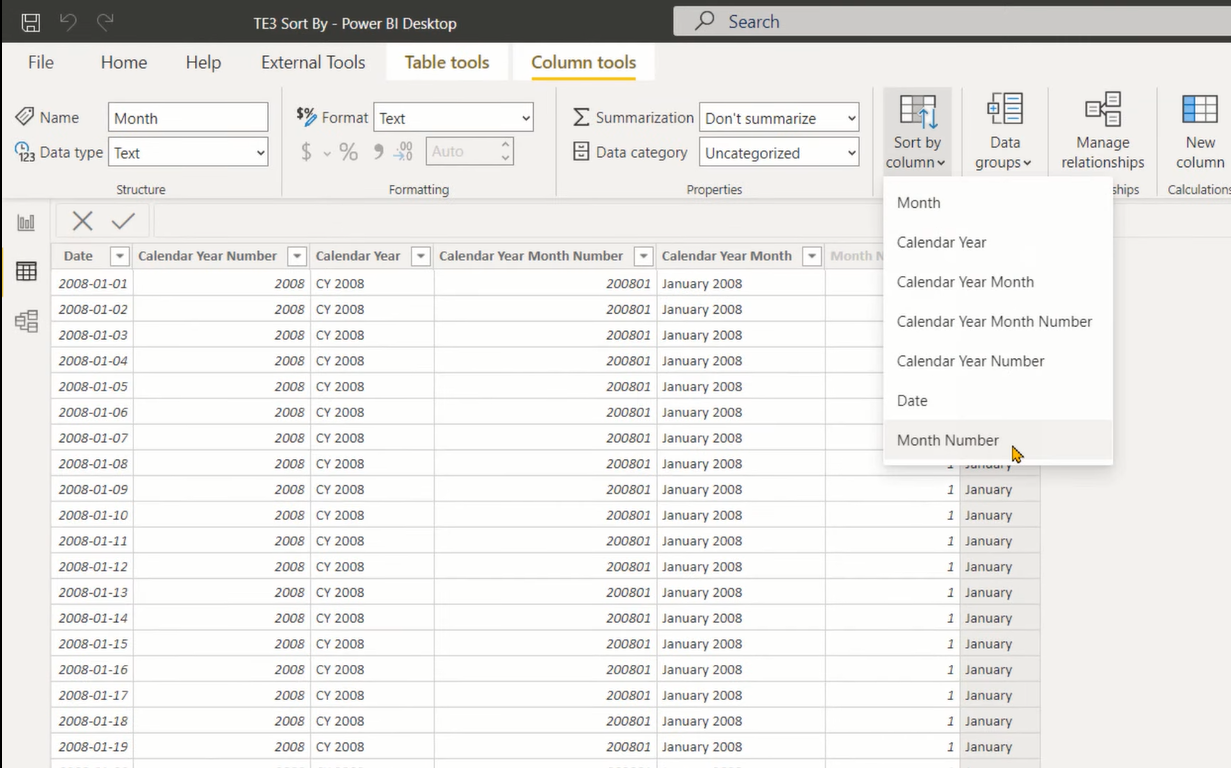Click the Name tag icon
Image resolution: width=1231 pixels, height=768 pixels.
(25, 117)
